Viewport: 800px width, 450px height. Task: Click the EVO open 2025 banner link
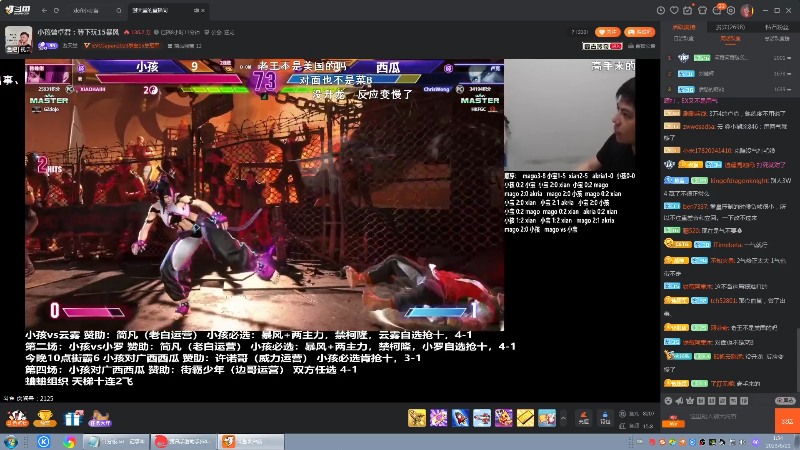click(x=122, y=46)
